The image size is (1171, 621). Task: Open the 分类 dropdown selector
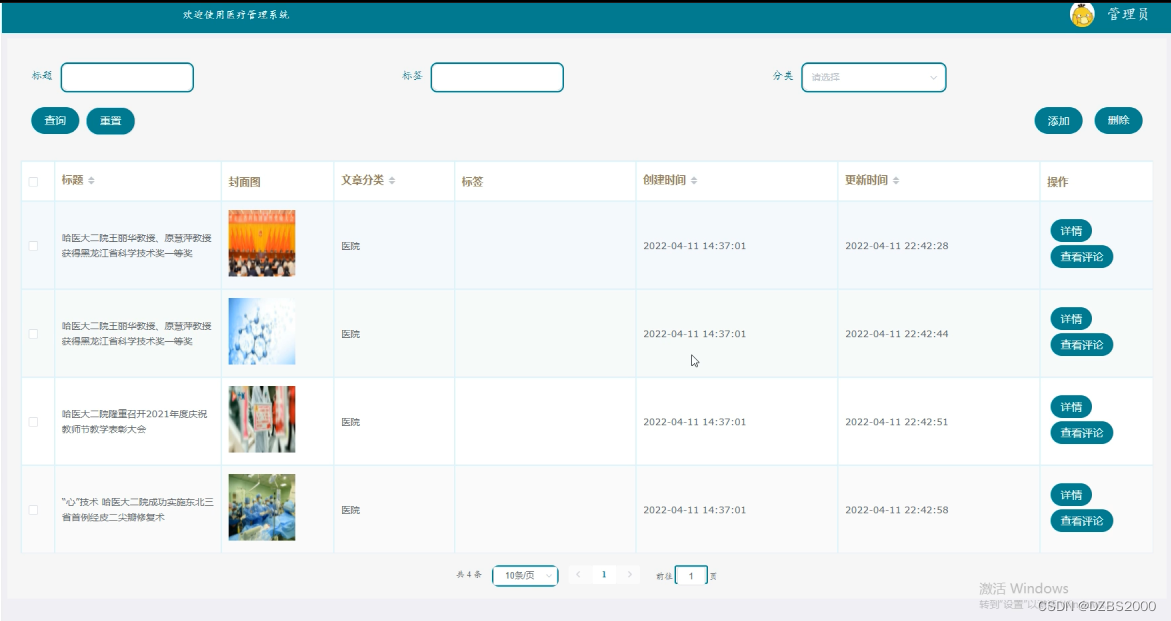(x=874, y=77)
